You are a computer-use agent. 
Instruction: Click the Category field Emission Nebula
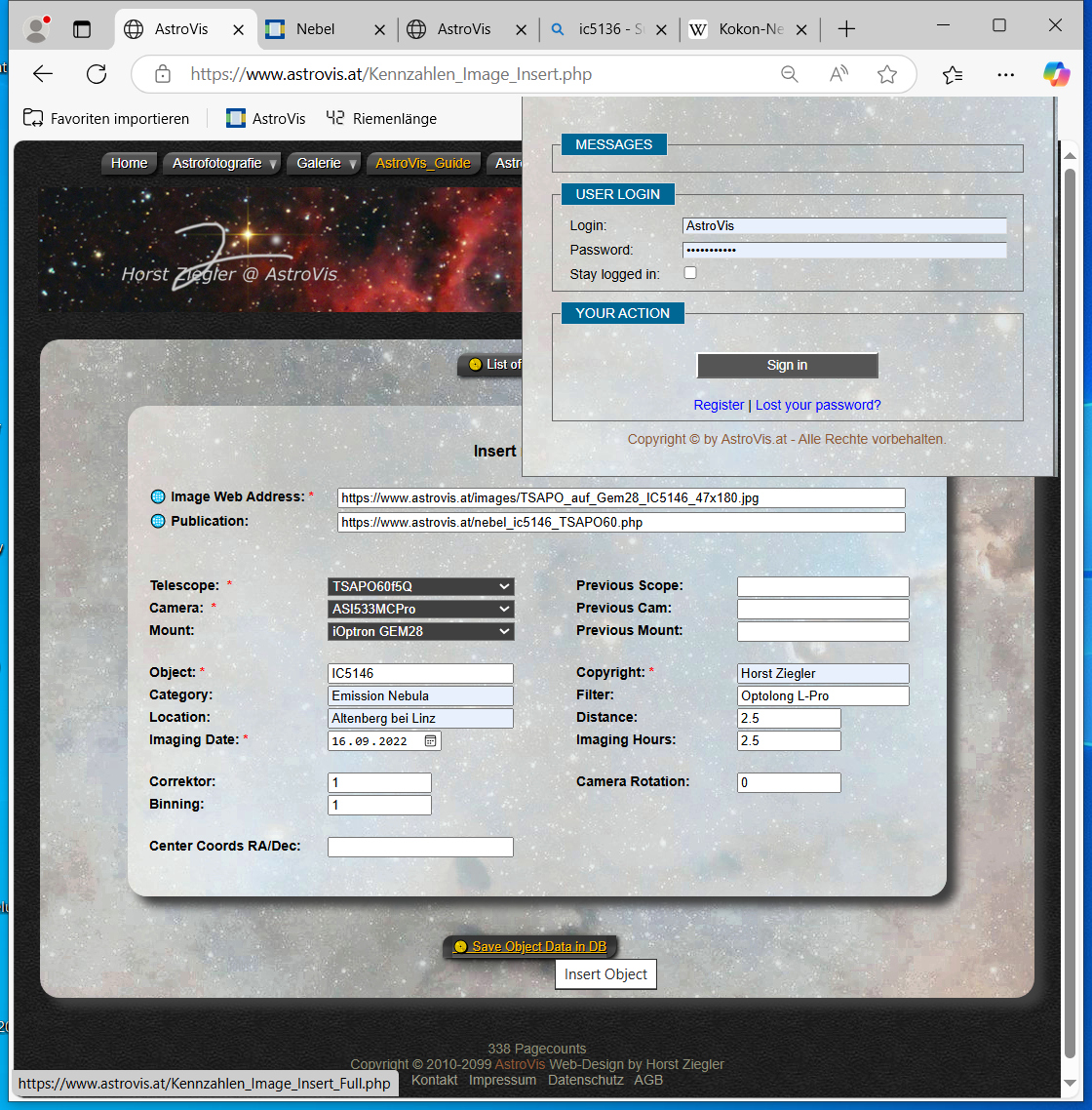pos(420,695)
